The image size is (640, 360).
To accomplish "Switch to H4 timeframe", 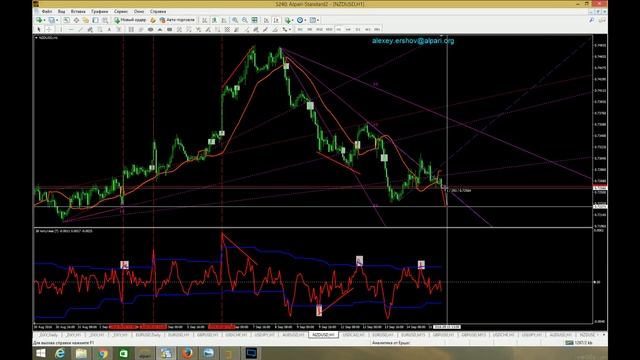I will point(348,29).
